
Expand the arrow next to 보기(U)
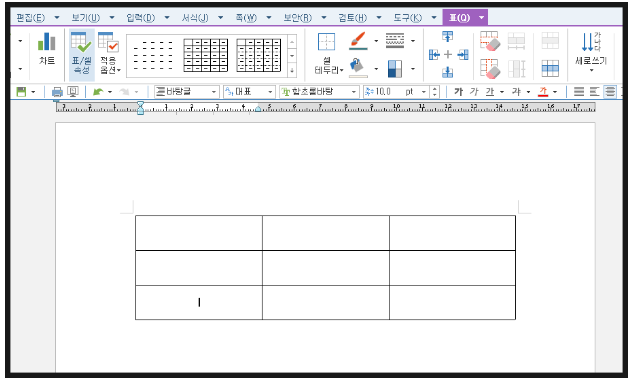coord(112,18)
